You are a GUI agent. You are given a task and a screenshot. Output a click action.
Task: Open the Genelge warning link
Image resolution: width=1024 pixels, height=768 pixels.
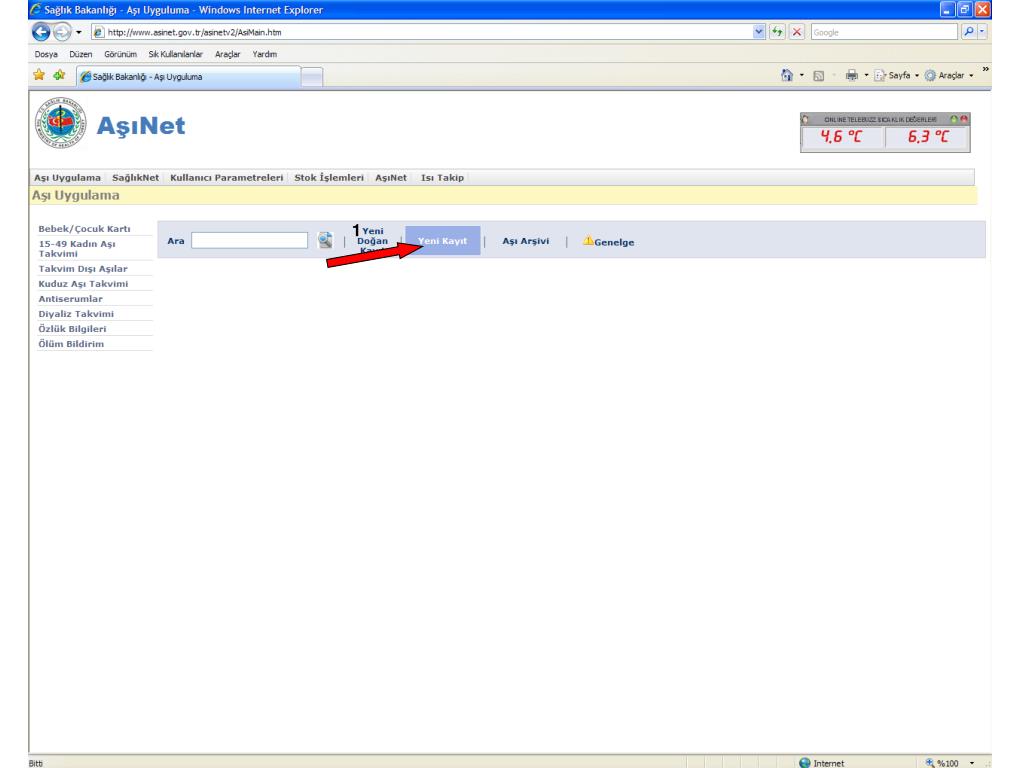click(x=609, y=242)
